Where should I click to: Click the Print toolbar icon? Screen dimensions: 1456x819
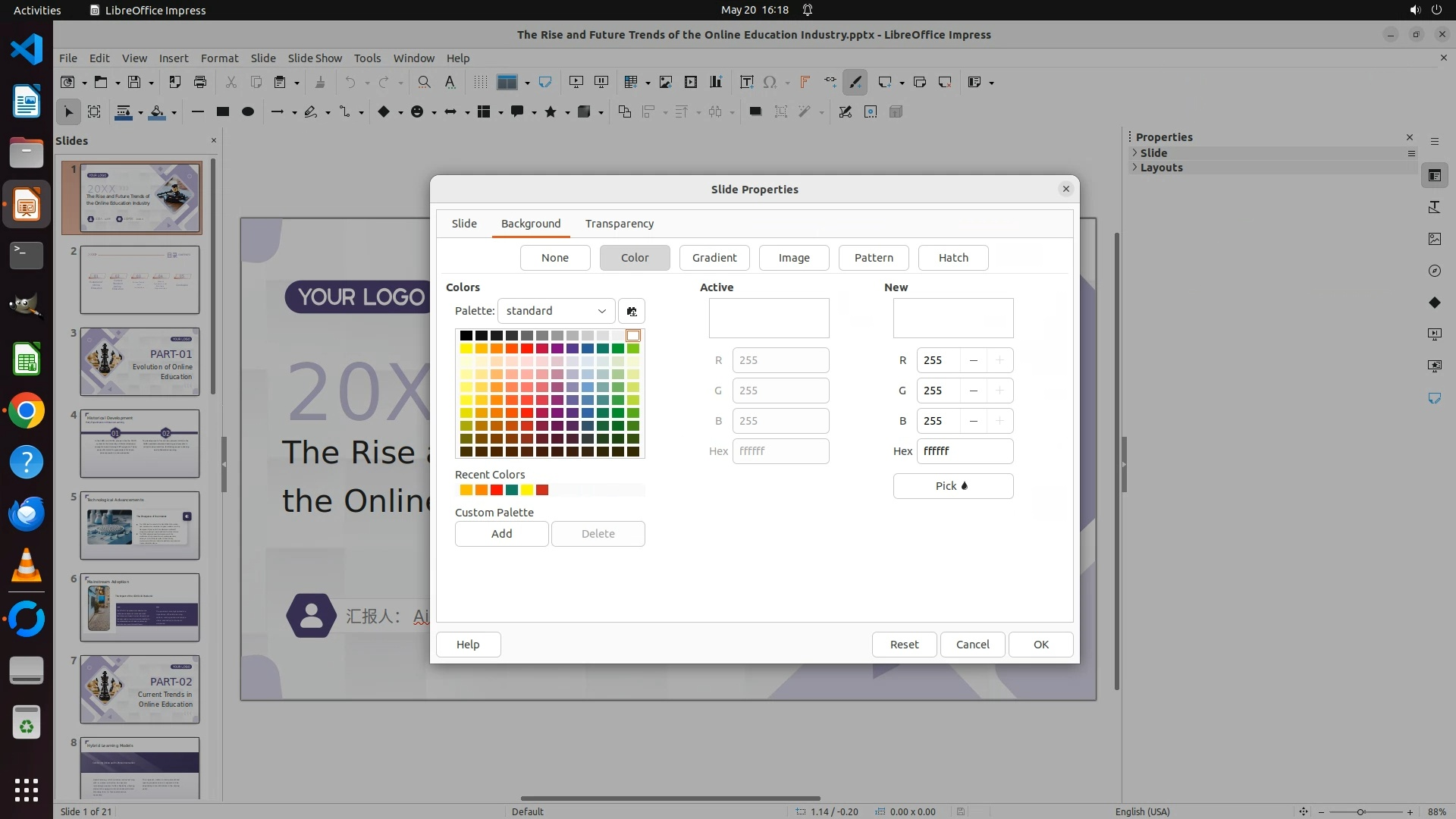(x=200, y=82)
